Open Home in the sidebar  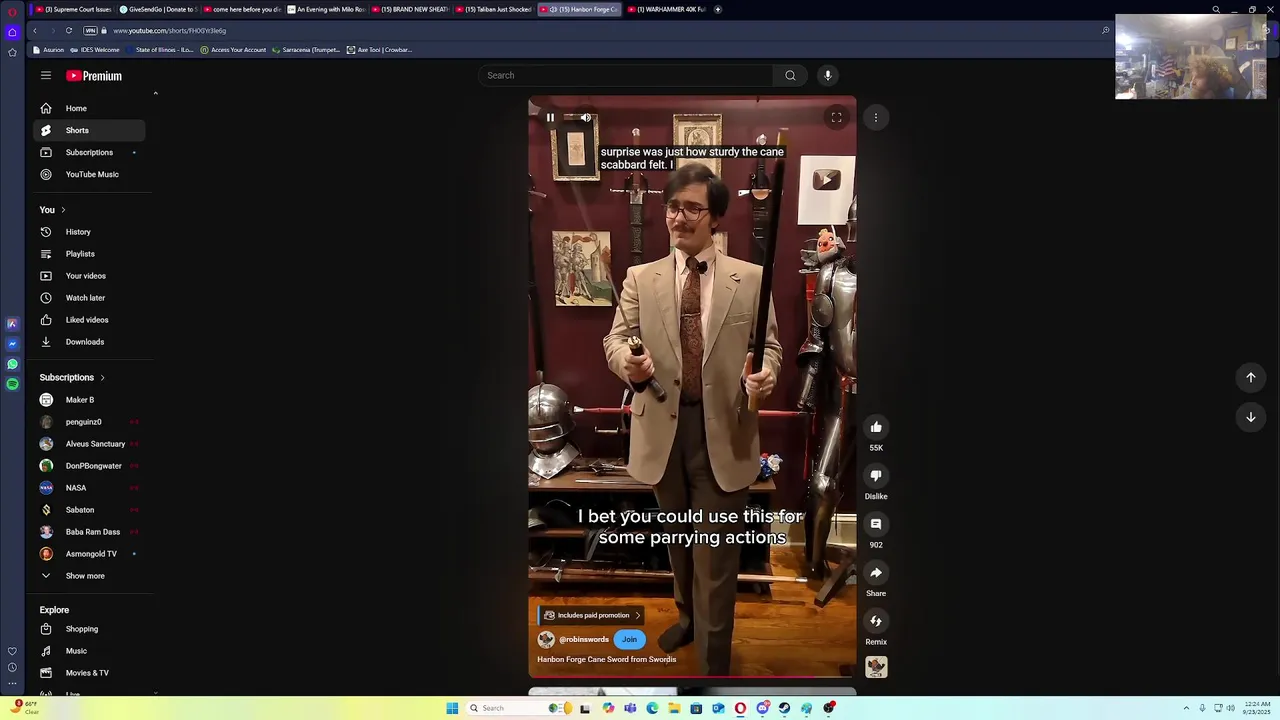tap(88, 108)
